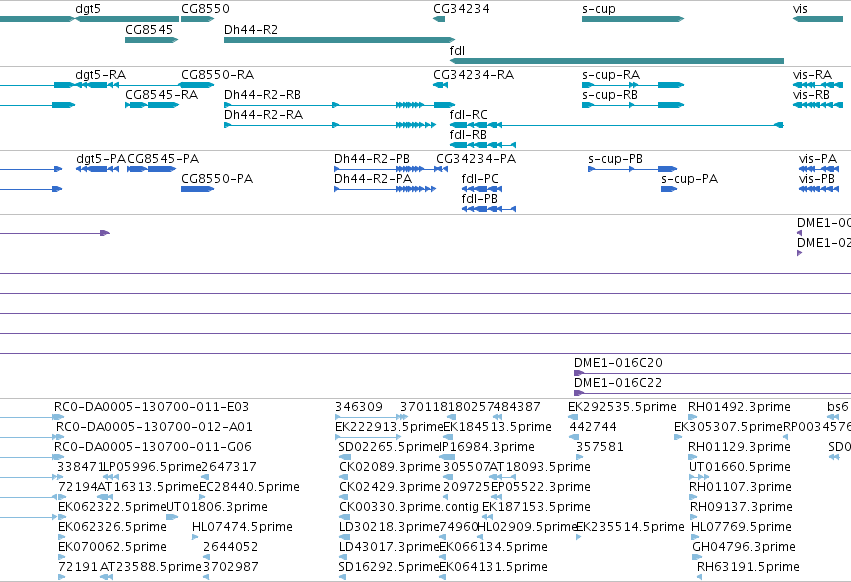851x582 pixels.
Task: Click the EK235514.5prime EST label
Action: (x=630, y=527)
